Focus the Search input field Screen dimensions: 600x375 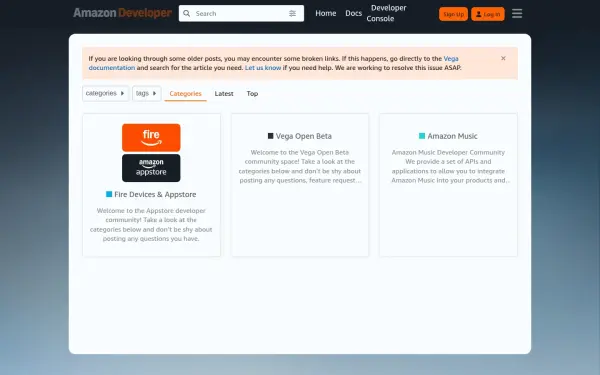(241, 13)
